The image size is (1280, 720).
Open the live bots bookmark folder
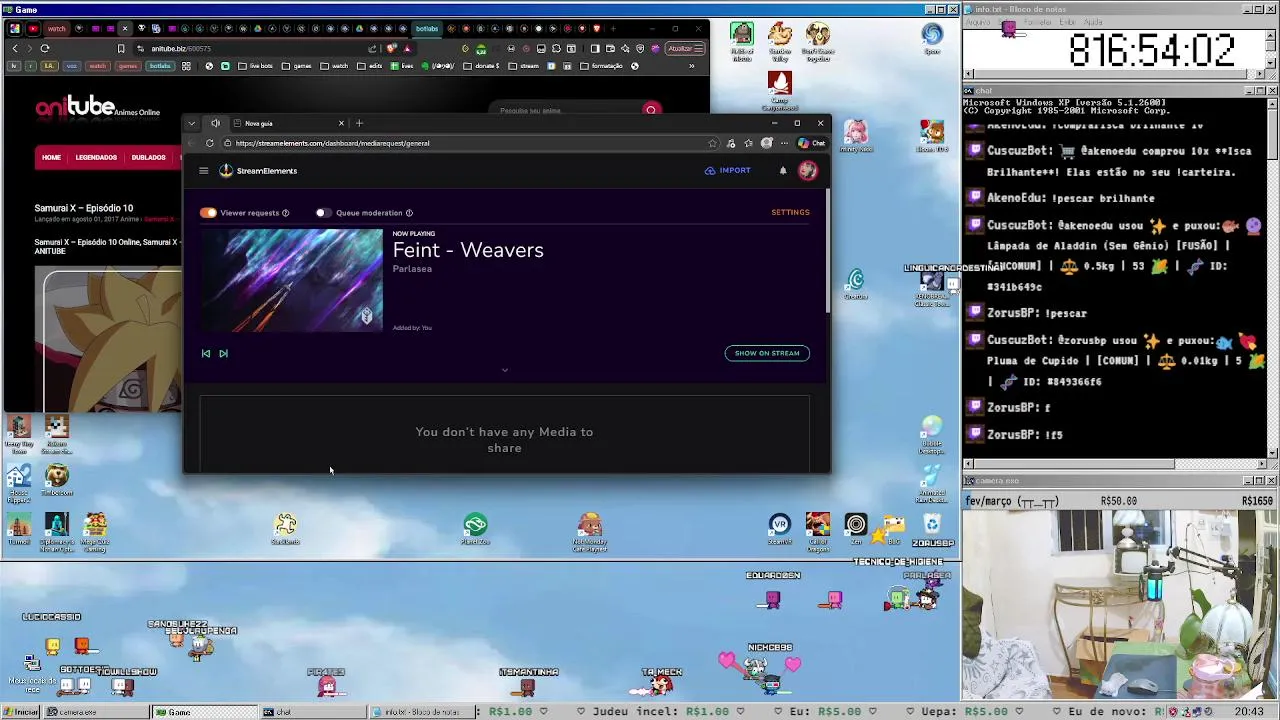pos(256,66)
